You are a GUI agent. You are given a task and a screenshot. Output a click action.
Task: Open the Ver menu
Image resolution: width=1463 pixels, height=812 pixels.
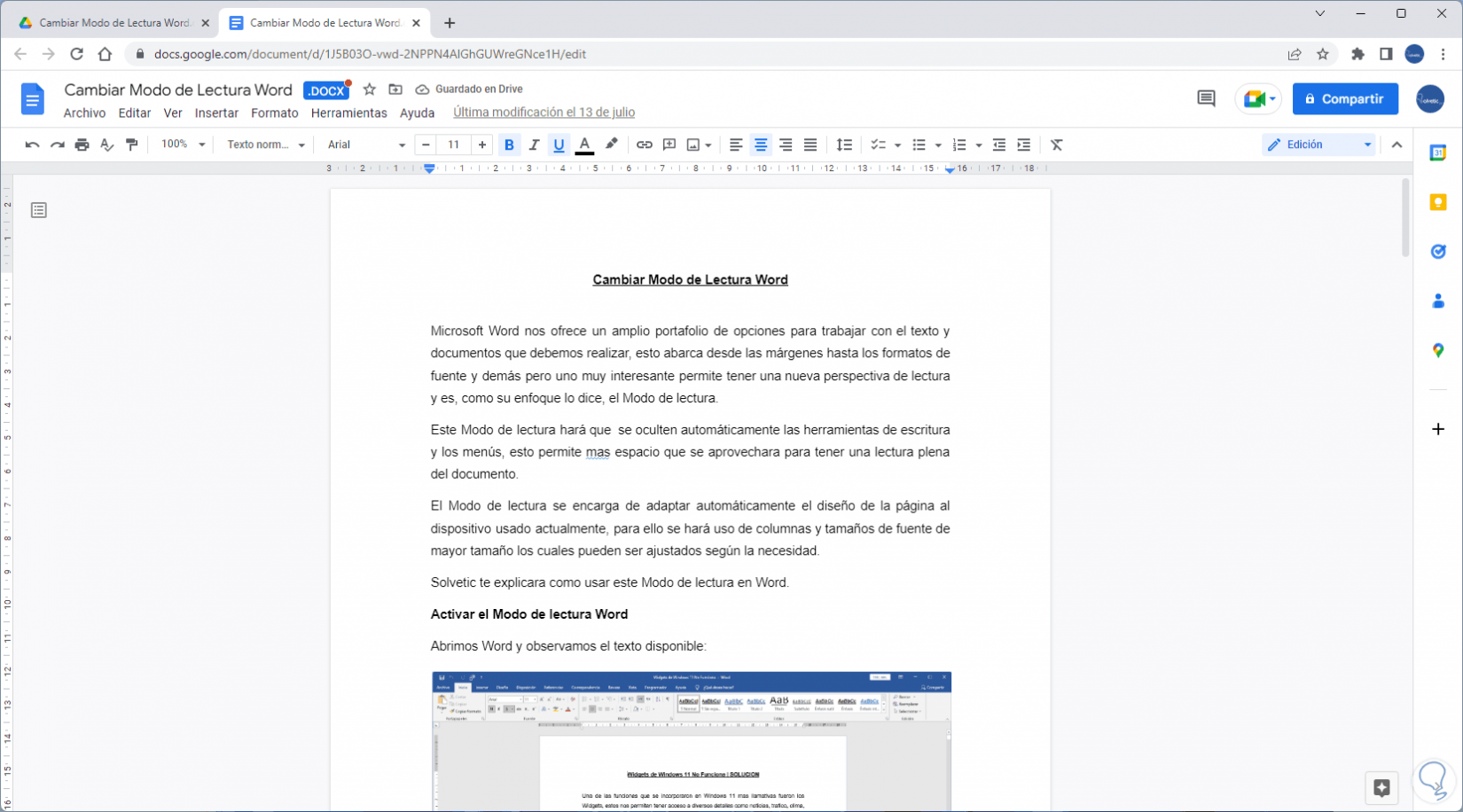pyautogui.click(x=173, y=113)
